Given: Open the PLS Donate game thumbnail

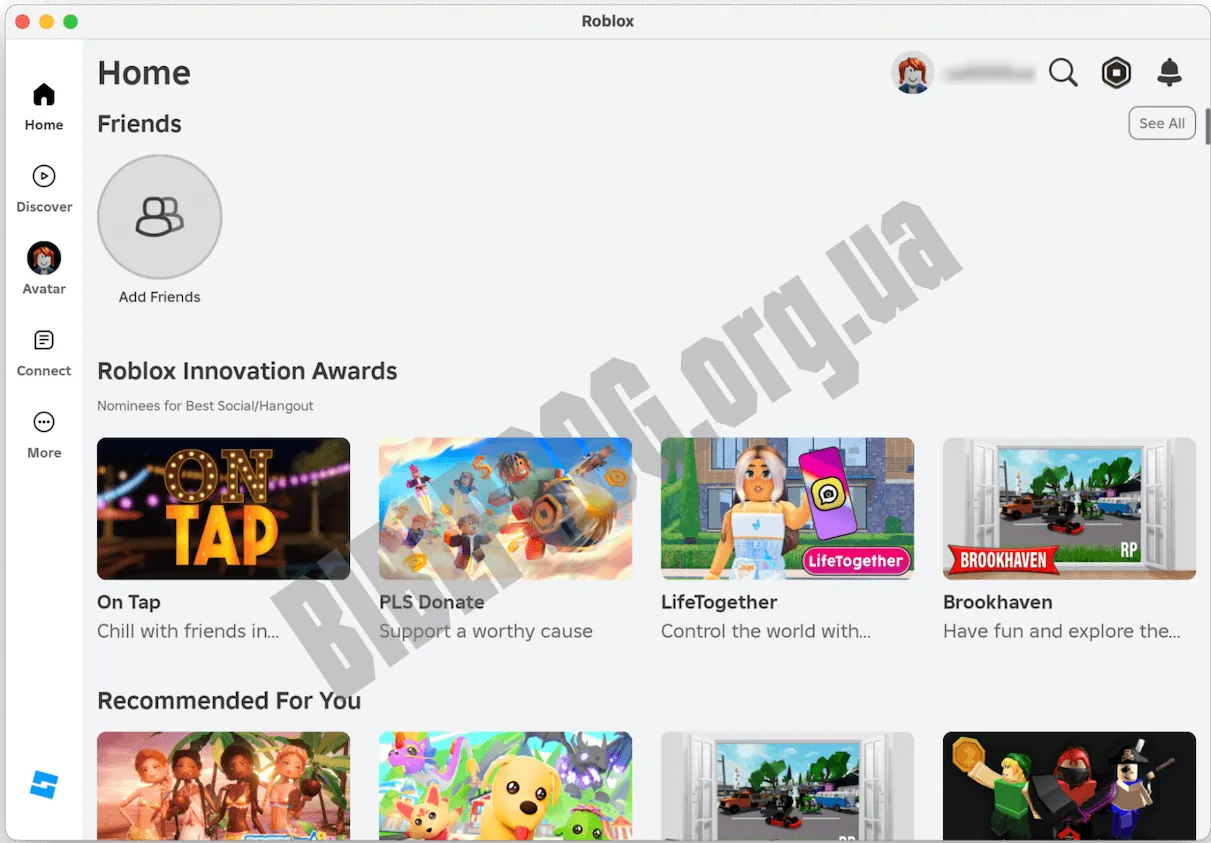Looking at the screenshot, I should tap(505, 508).
